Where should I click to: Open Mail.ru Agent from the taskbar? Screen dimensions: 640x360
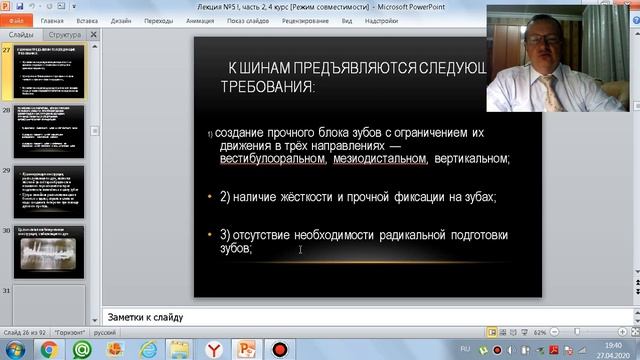(82, 350)
